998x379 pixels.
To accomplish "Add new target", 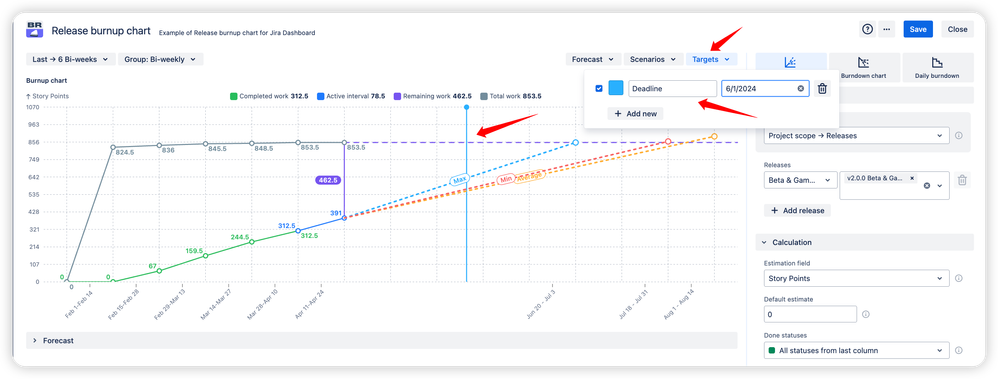I will (635, 113).
